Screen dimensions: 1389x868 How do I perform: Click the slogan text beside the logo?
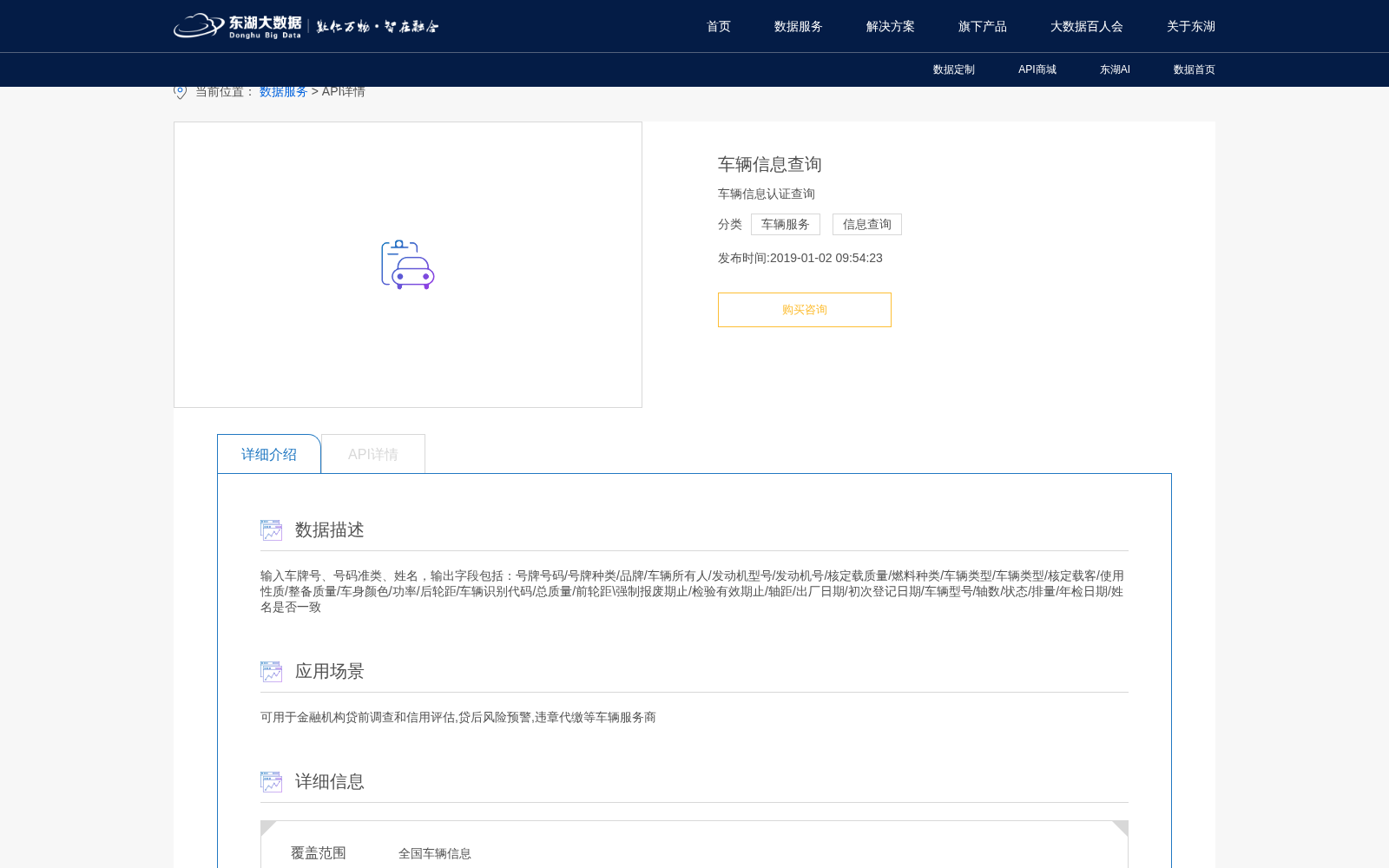[x=378, y=27]
